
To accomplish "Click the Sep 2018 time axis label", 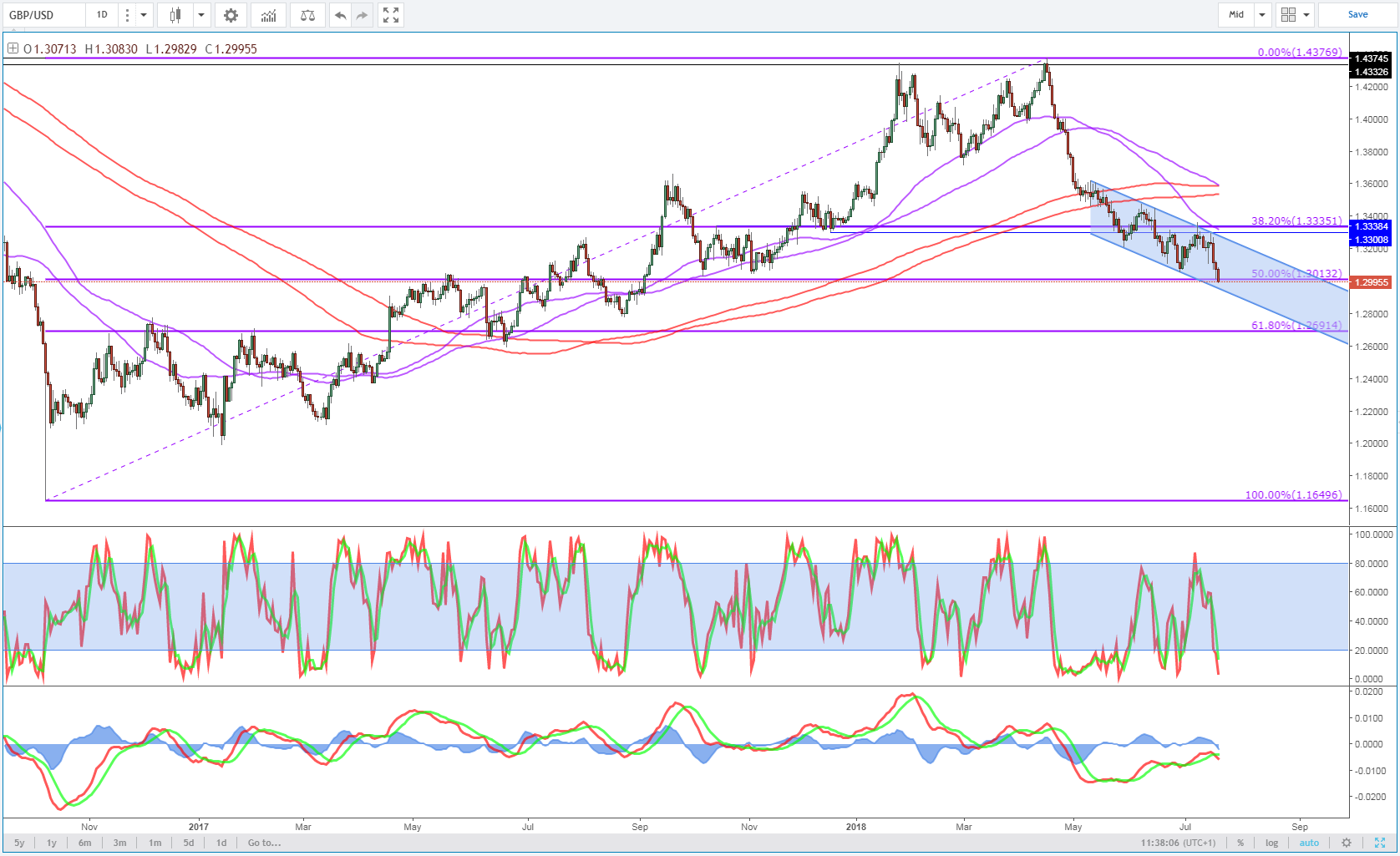I will (x=1300, y=827).
